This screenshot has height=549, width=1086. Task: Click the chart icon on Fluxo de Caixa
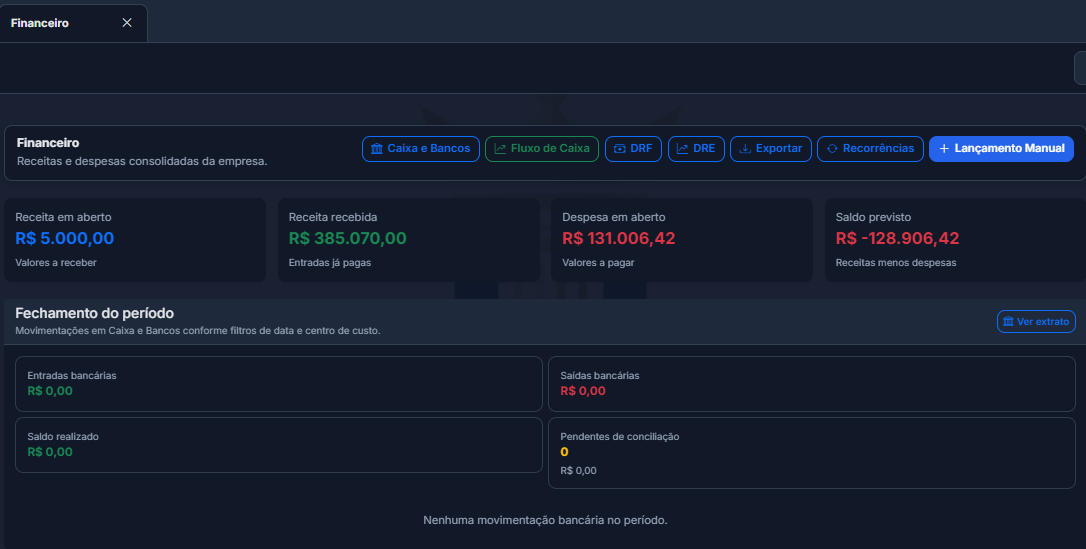[x=500, y=149]
